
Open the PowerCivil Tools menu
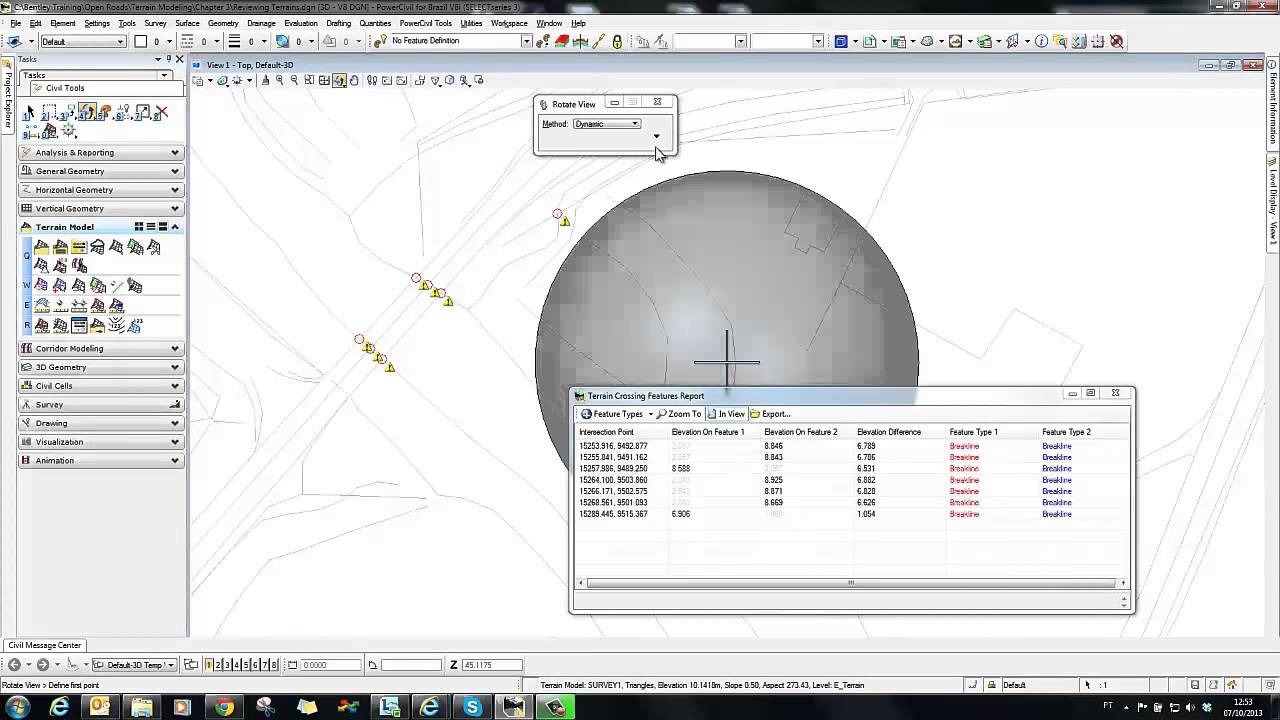click(425, 23)
